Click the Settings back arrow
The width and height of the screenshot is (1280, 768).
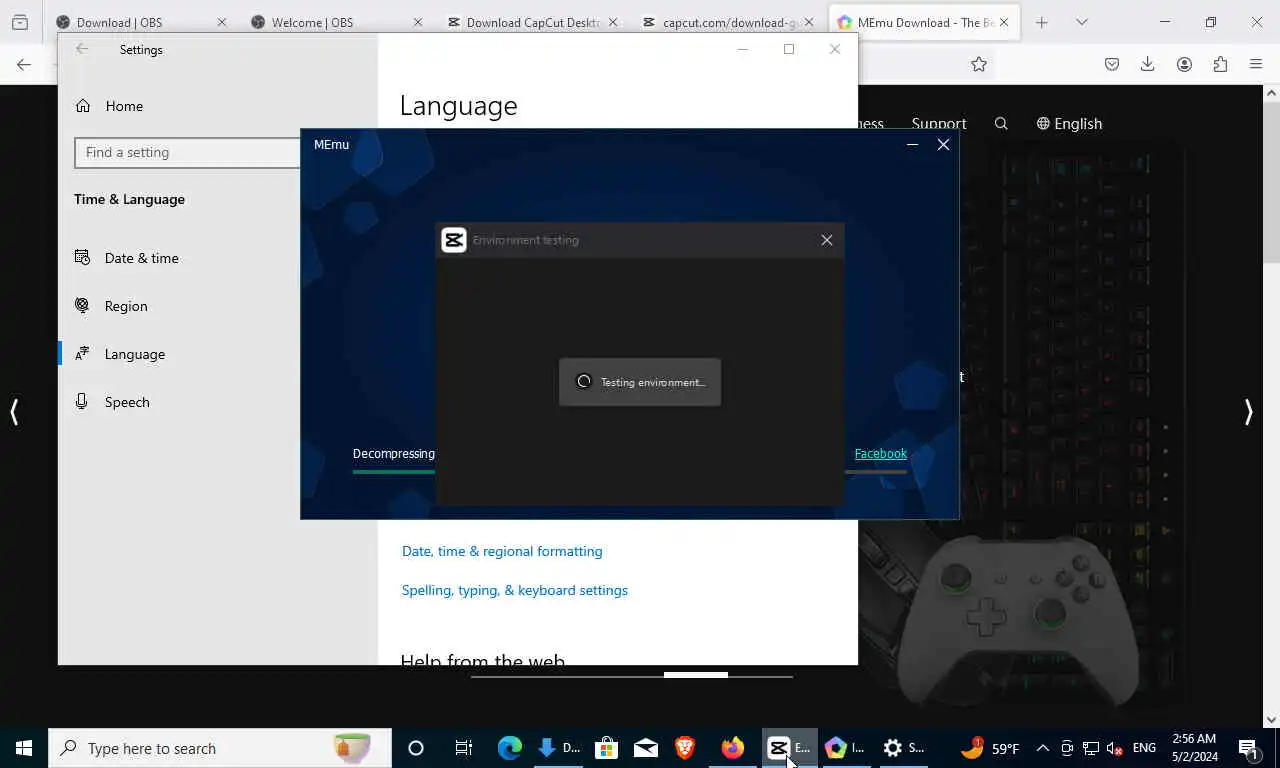pos(82,49)
